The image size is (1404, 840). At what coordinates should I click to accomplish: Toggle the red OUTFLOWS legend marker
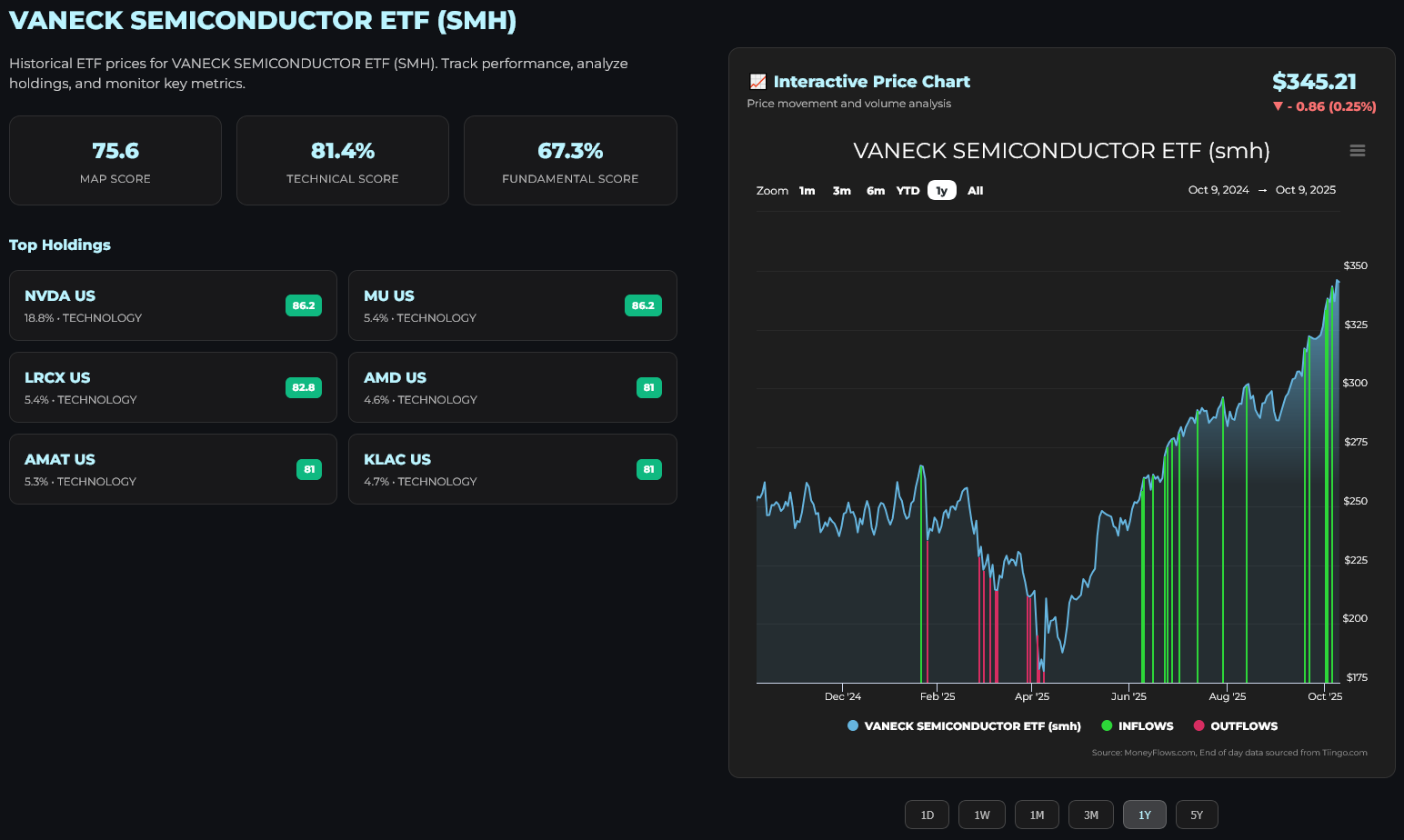1198,725
